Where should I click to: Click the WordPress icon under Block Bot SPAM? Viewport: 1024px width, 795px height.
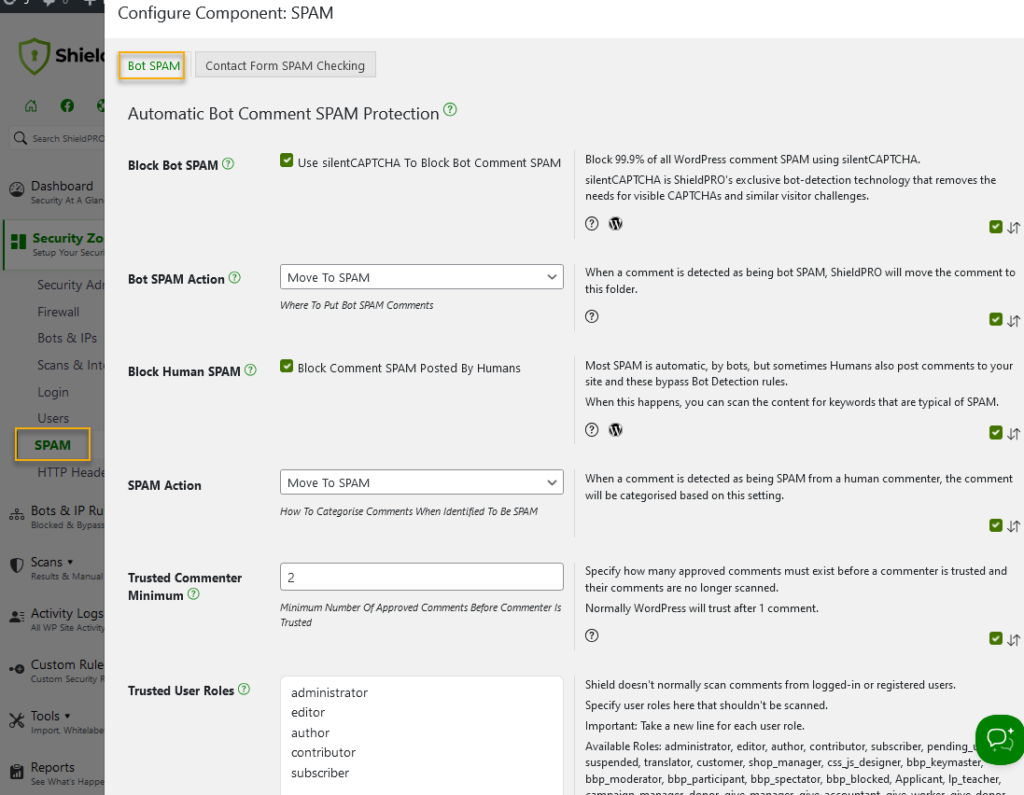[x=615, y=223]
